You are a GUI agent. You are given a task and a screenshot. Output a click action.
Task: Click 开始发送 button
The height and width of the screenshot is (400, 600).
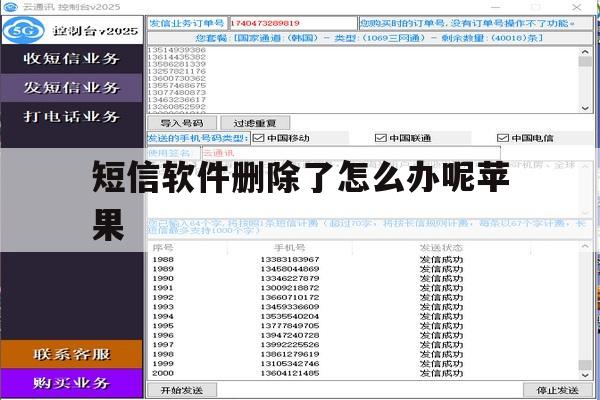[x=182, y=390]
